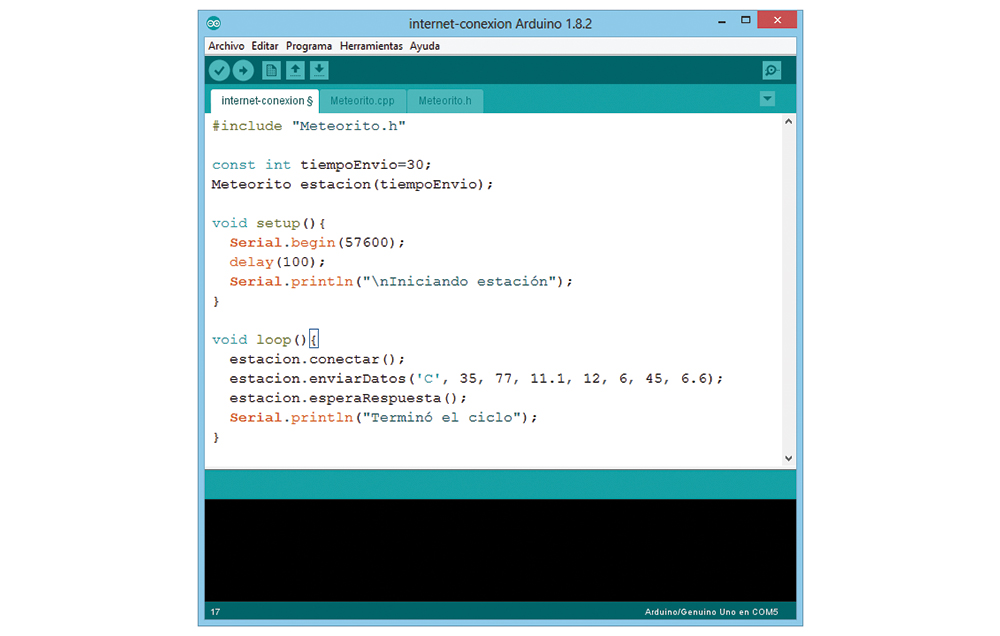Switch to the Meteorito.h tab
This screenshot has height=636, width=1000.
click(445, 101)
